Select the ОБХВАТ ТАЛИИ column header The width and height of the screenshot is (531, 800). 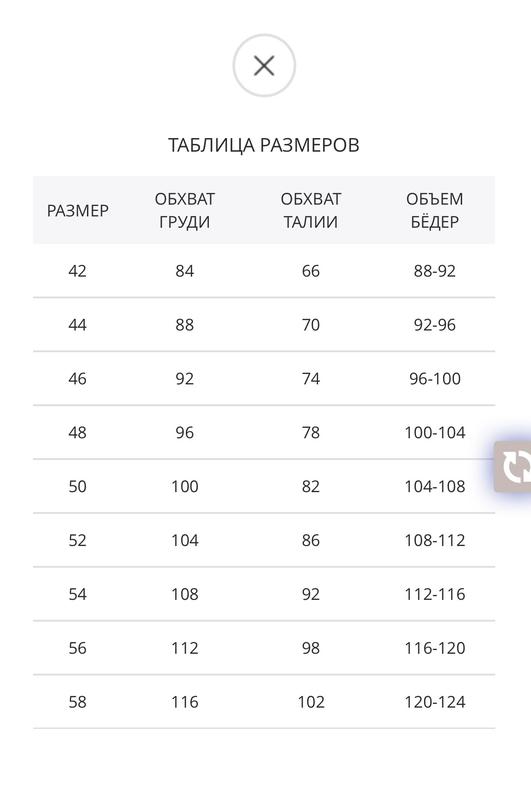[311, 210]
